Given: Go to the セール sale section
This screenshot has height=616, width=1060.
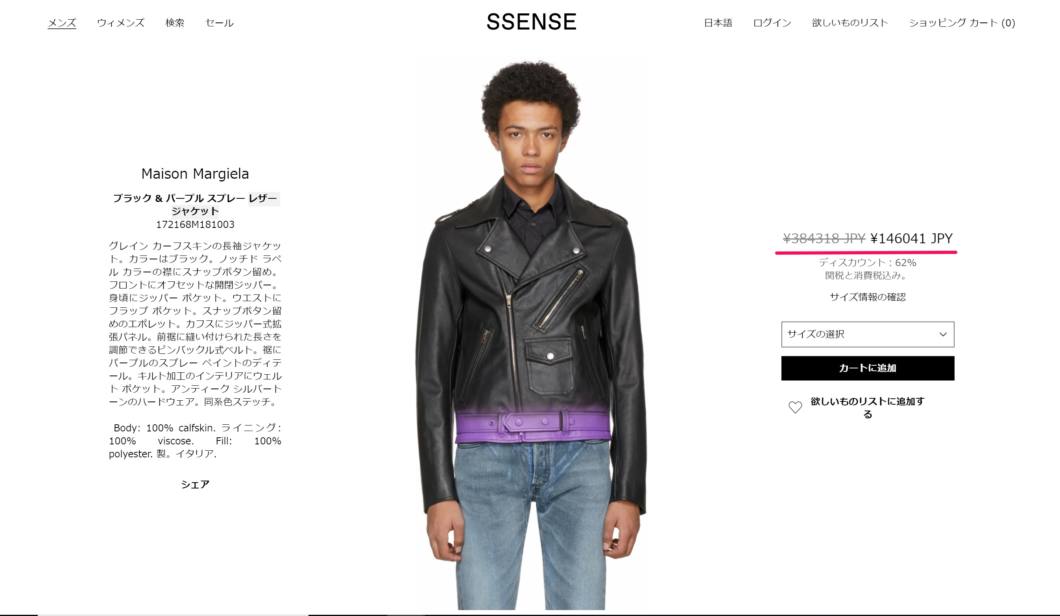Looking at the screenshot, I should 219,23.
